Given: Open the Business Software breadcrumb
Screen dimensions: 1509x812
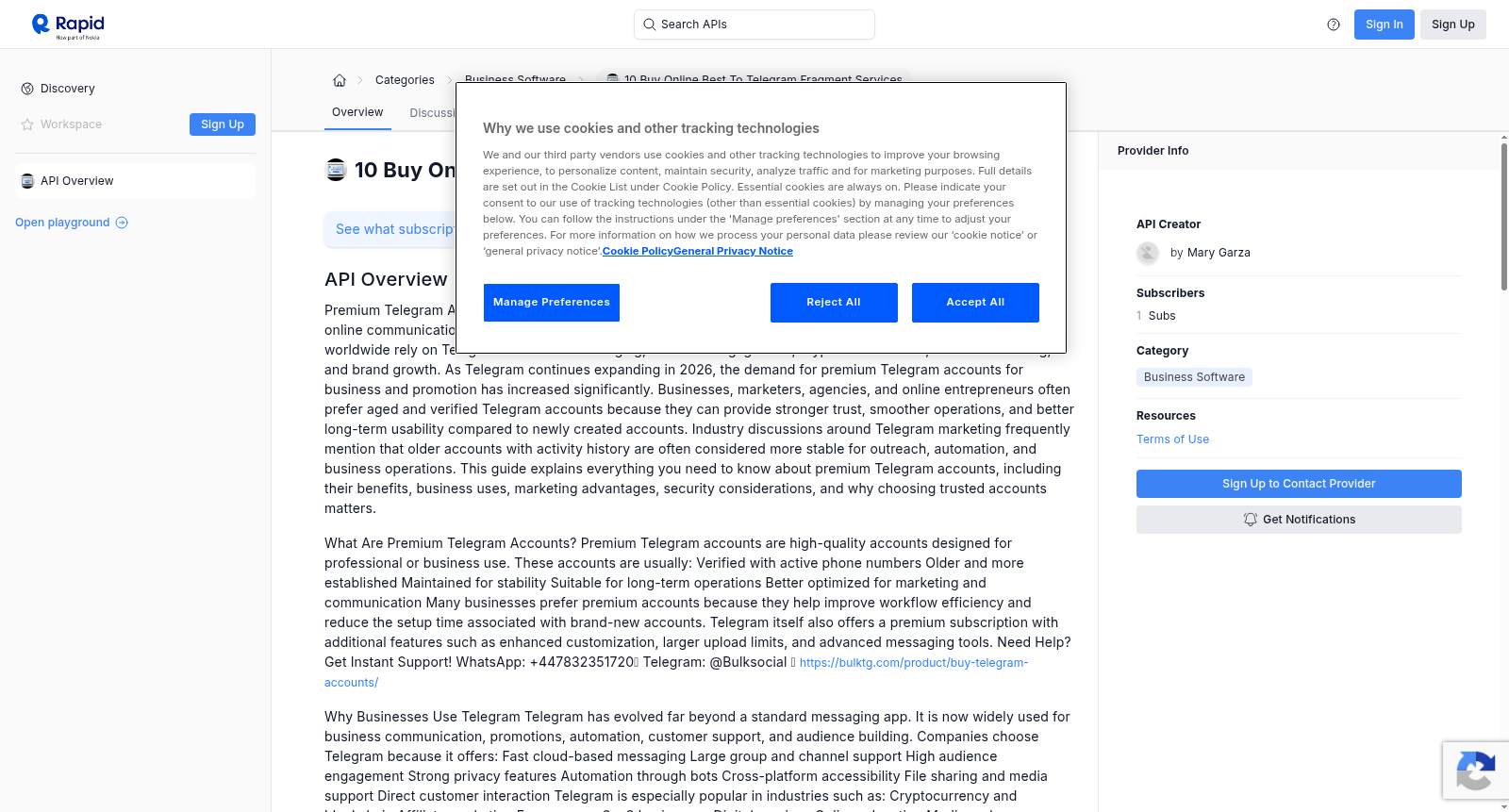Looking at the screenshot, I should click(x=515, y=79).
